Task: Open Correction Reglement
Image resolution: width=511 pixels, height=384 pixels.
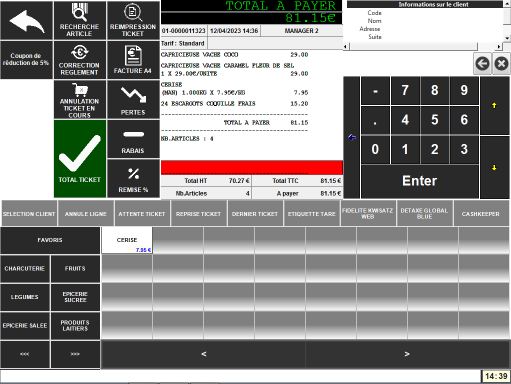Action: click(x=80, y=60)
